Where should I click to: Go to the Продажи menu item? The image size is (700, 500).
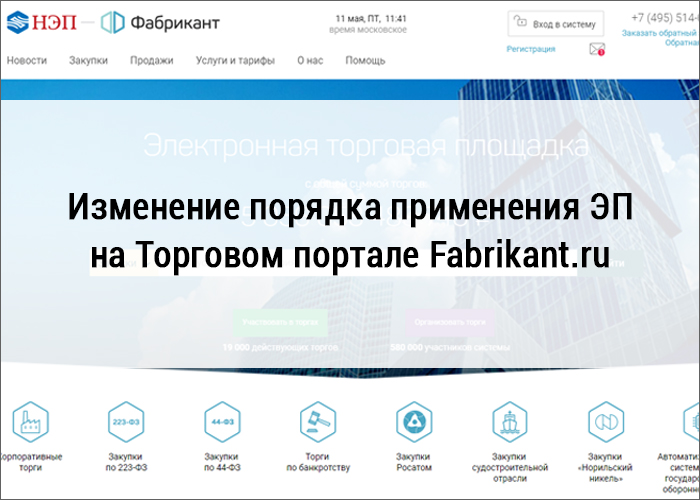151,60
